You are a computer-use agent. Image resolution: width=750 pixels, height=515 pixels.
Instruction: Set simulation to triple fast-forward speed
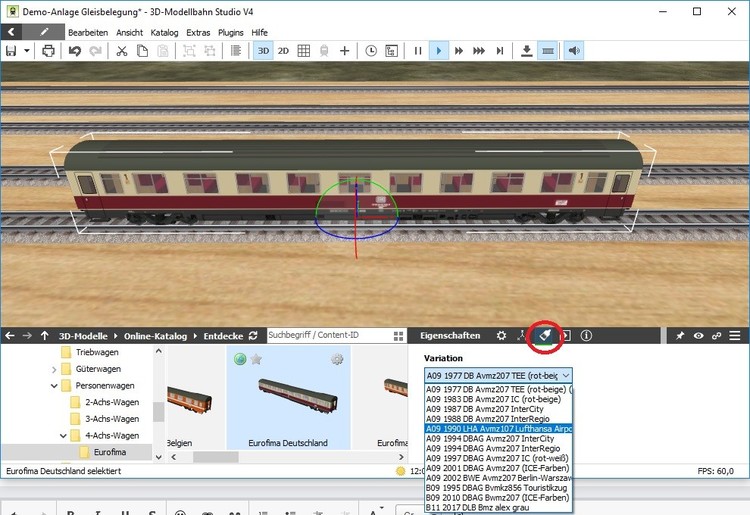[x=479, y=51]
